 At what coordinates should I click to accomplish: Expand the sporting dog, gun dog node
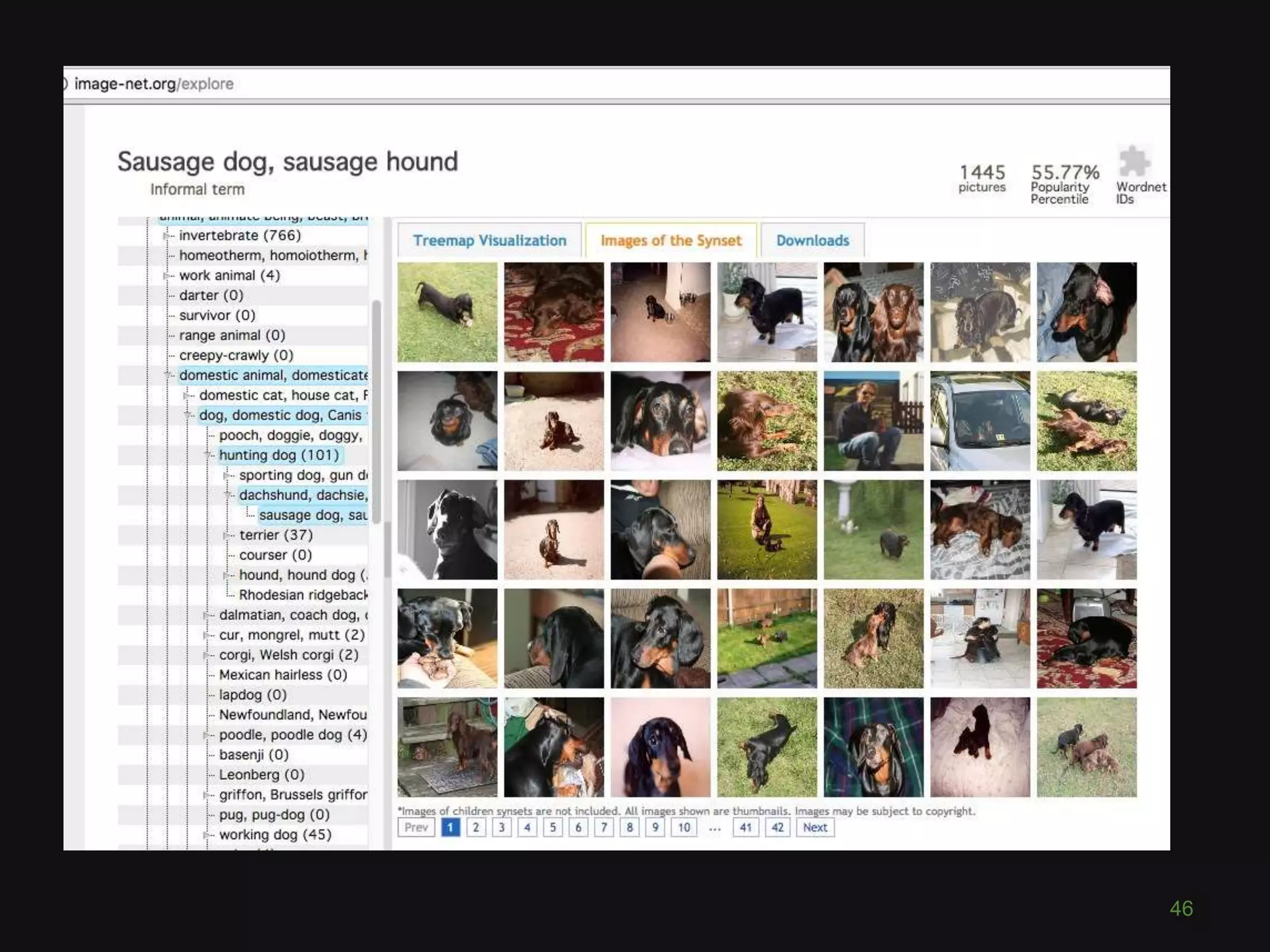tap(228, 475)
